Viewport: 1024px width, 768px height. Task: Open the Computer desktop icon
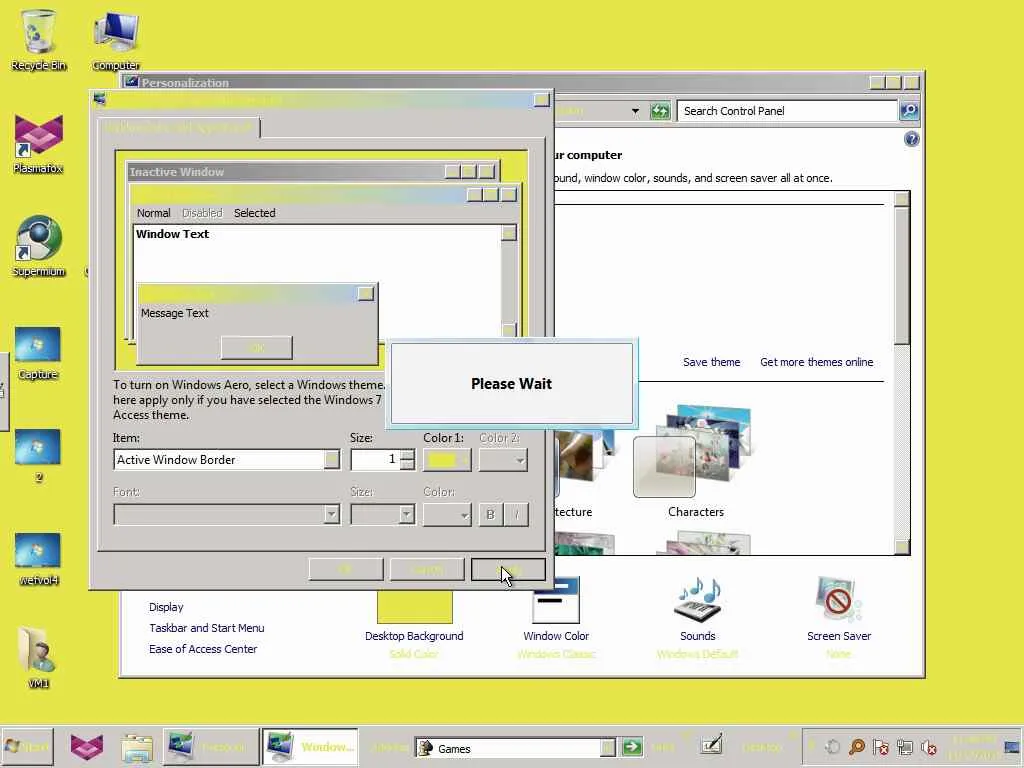116,39
